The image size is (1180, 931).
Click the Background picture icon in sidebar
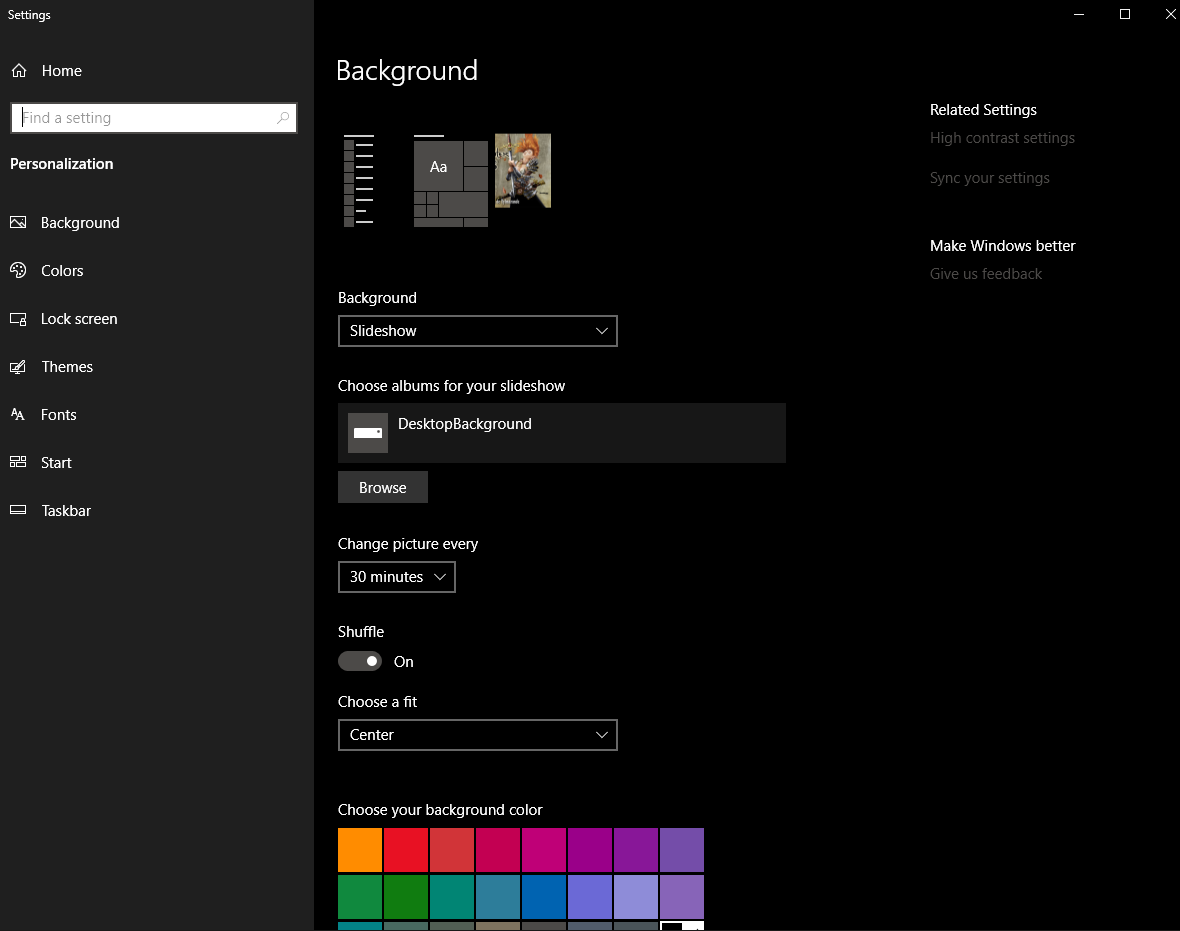[18, 223]
